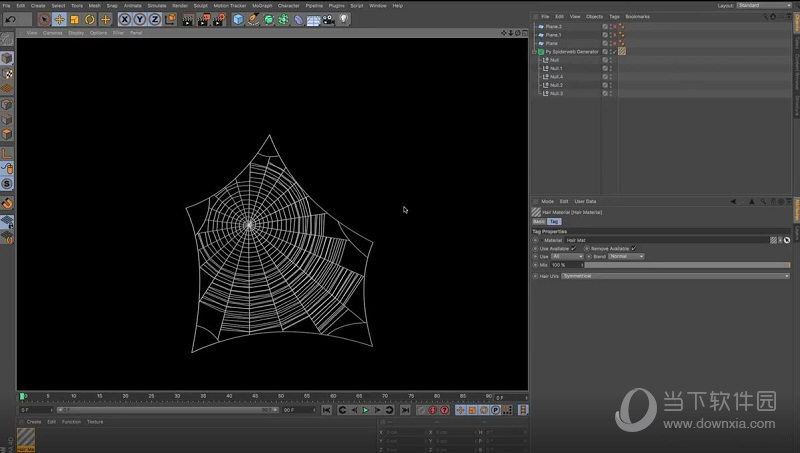Activate the Scale tool

click(x=74, y=19)
